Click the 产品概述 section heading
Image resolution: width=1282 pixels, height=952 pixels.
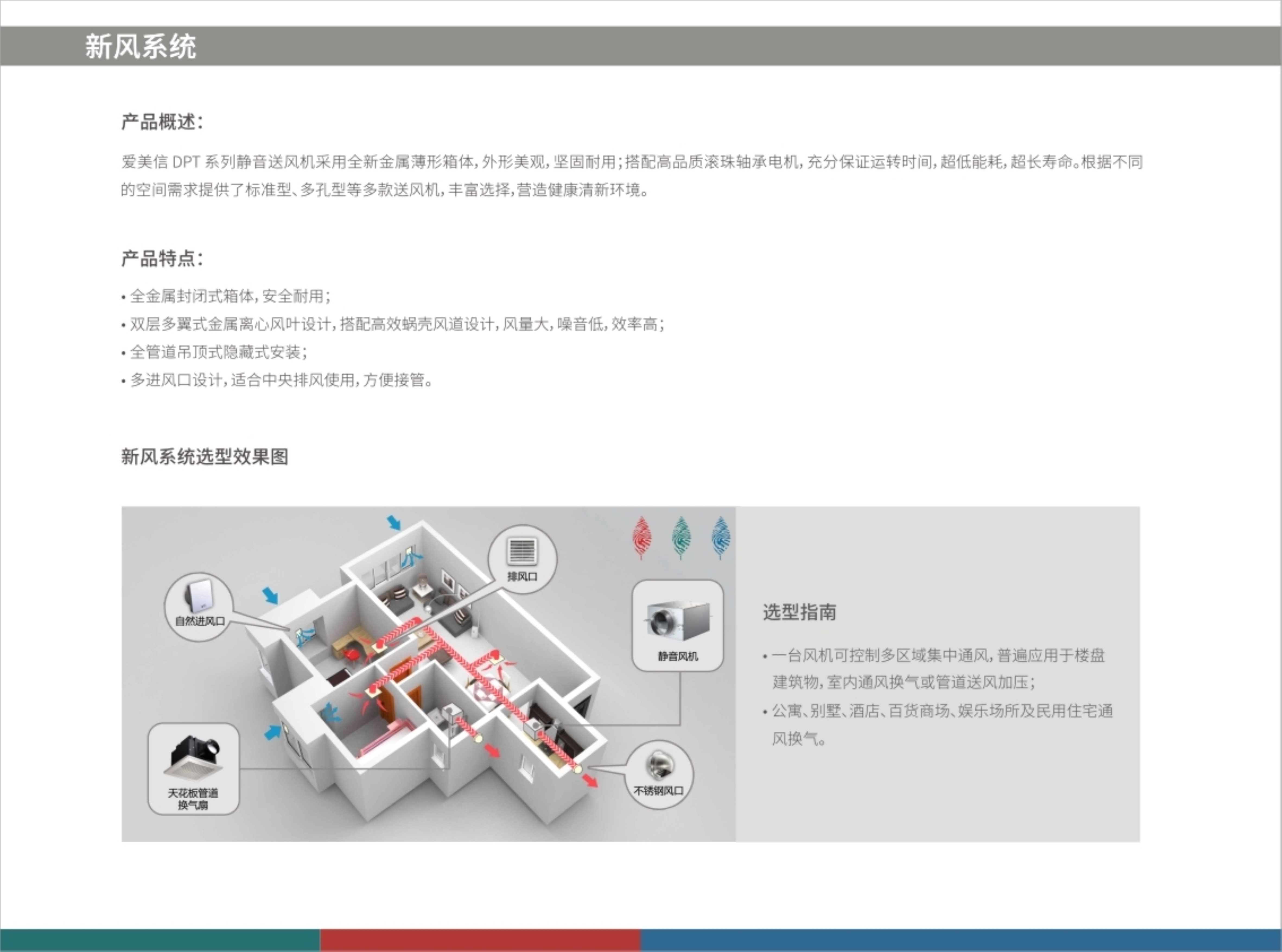pos(161,122)
